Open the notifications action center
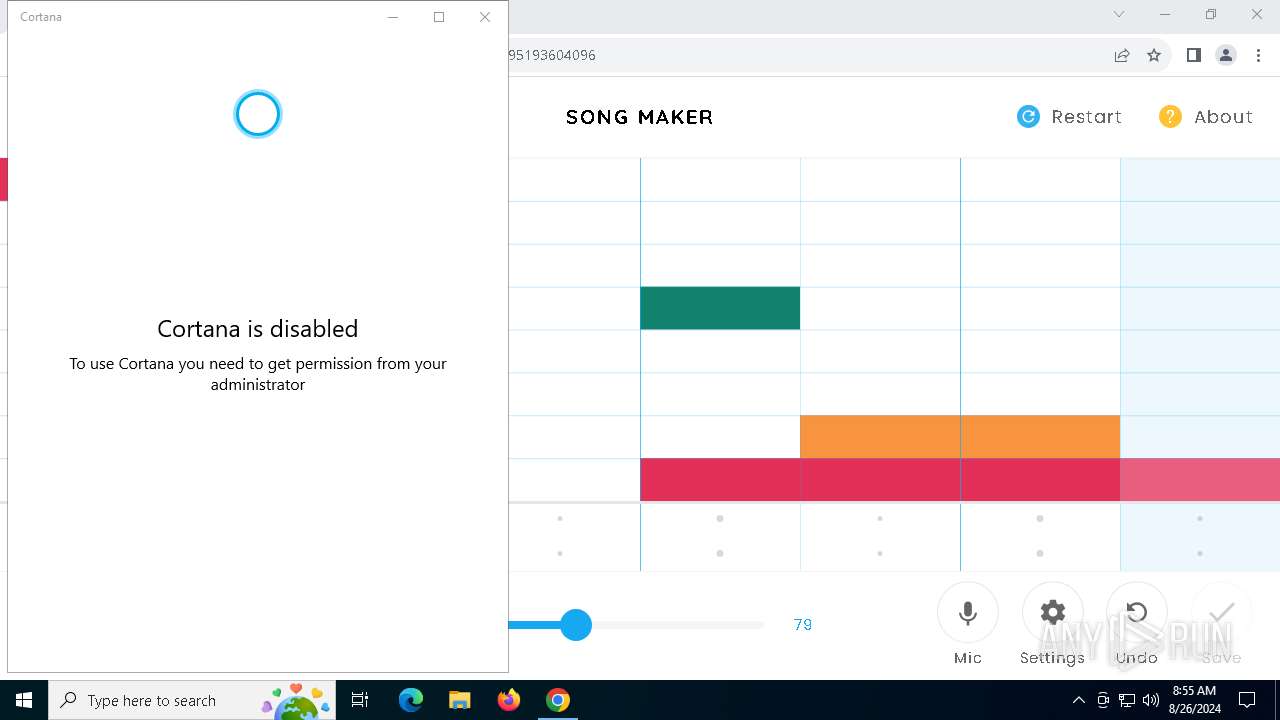Viewport: 1280px width, 720px height. [x=1247, y=700]
